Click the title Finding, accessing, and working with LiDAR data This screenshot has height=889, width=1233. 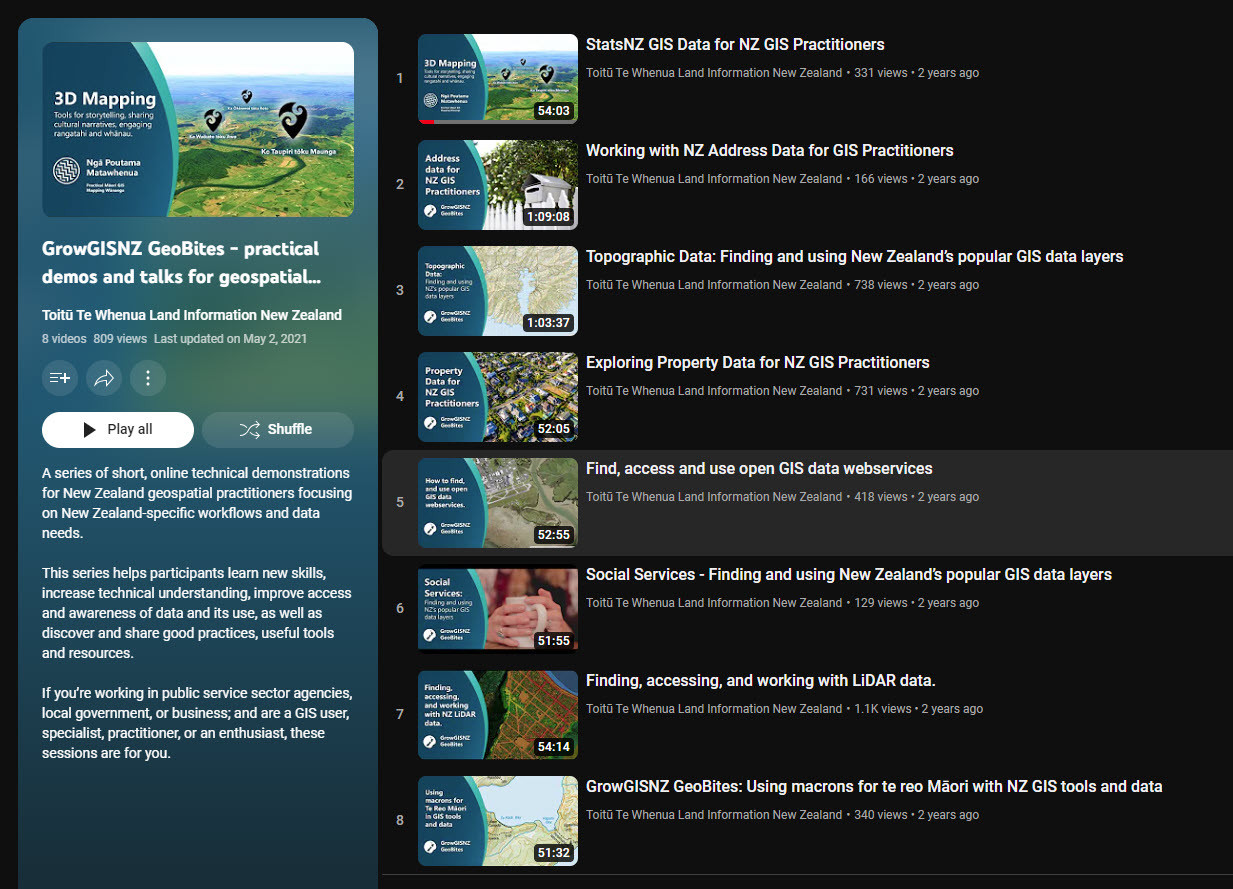click(761, 681)
